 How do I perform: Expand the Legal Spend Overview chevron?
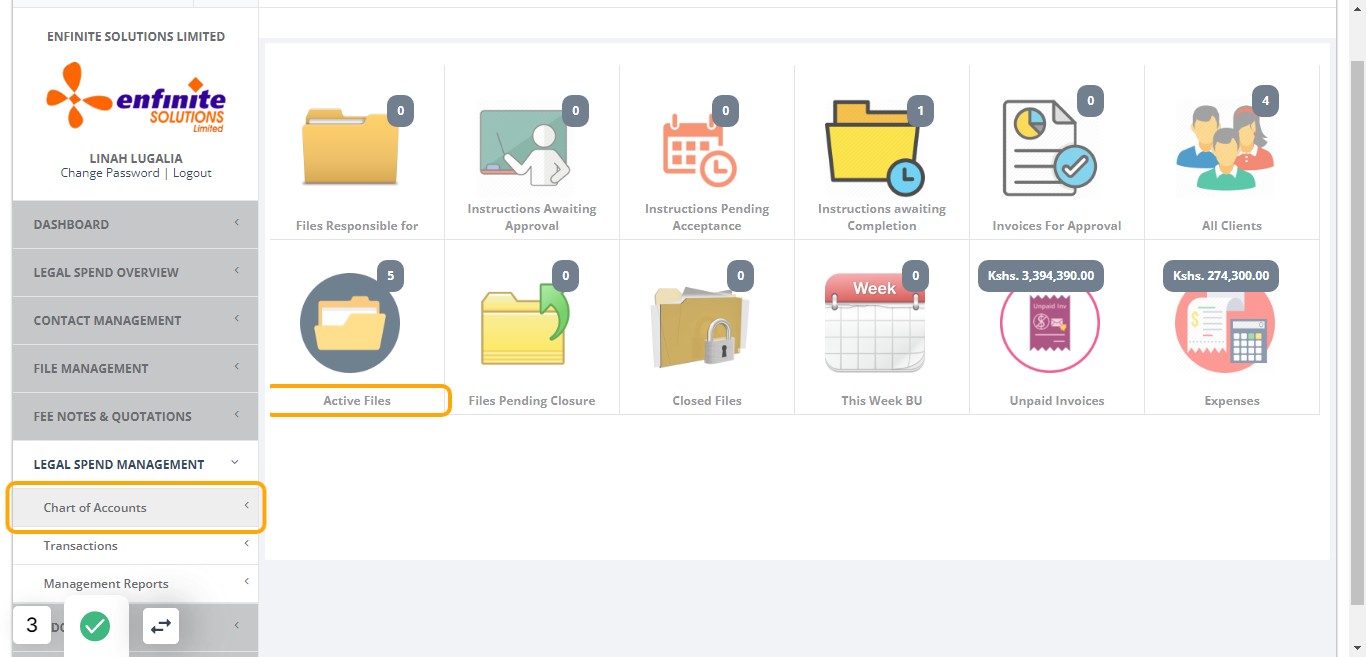(x=237, y=271)
